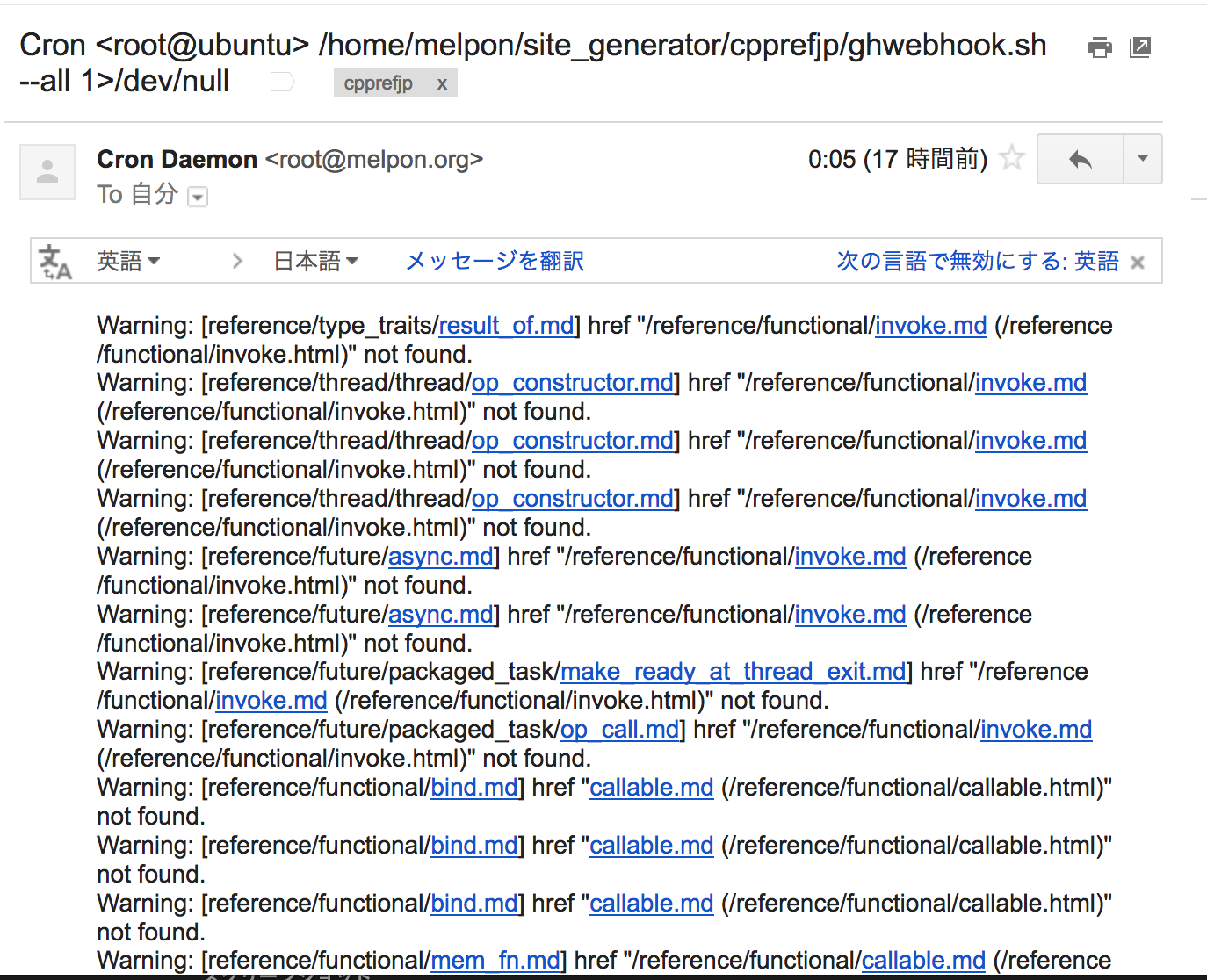
Task: Open the invoke.md link
Action: click(x=929, y=325)
